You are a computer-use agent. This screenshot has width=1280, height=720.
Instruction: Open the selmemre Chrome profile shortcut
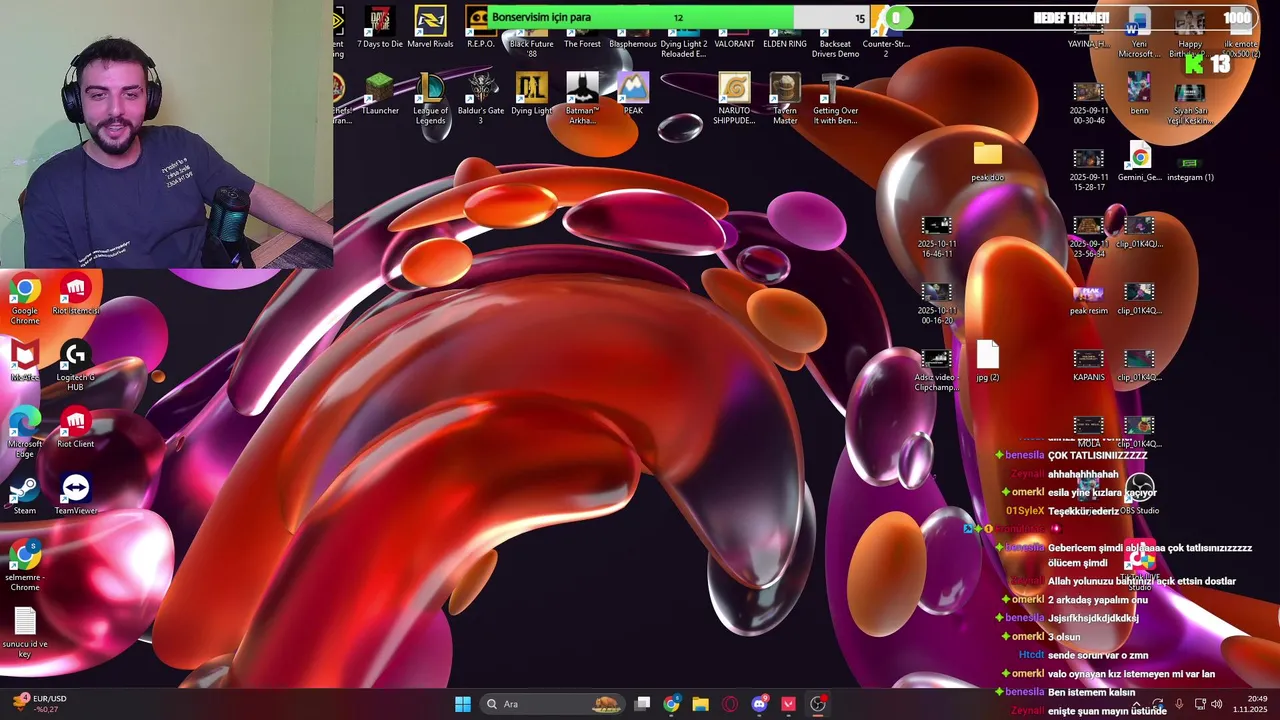[25, 566]
